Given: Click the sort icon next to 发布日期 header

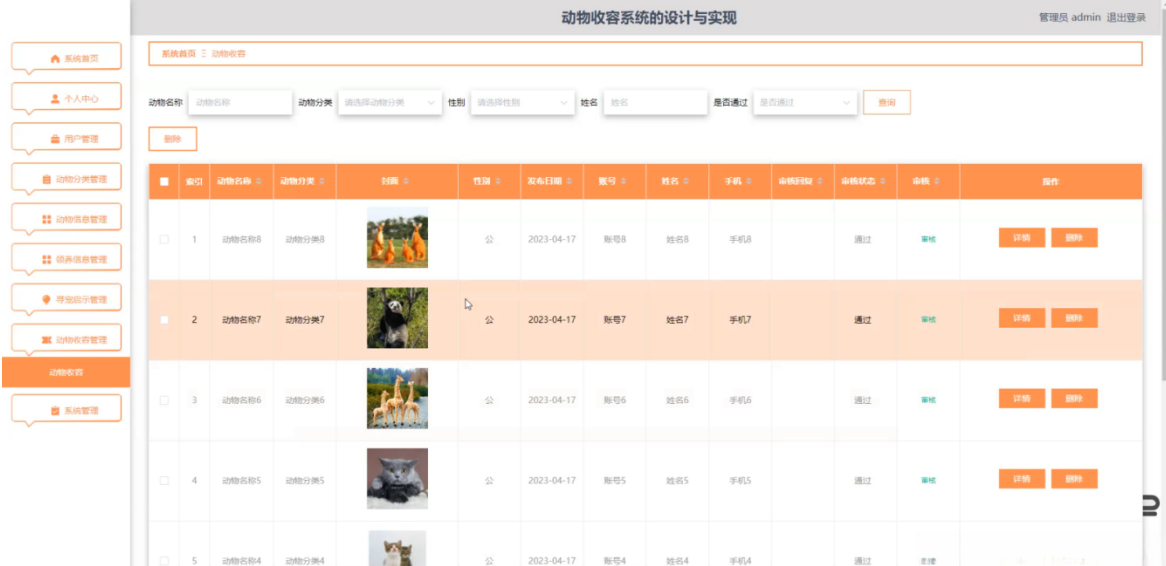Looking at the screenshot, I should pos(569,181).
